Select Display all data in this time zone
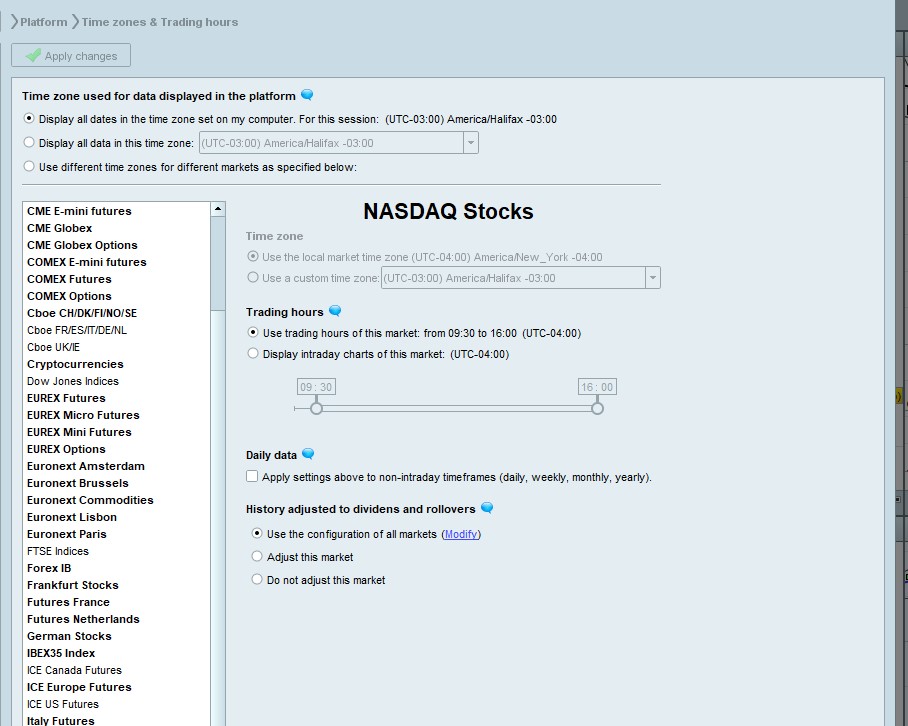The width and height of the screenshot is (908, 726). (x=29, y=142)
